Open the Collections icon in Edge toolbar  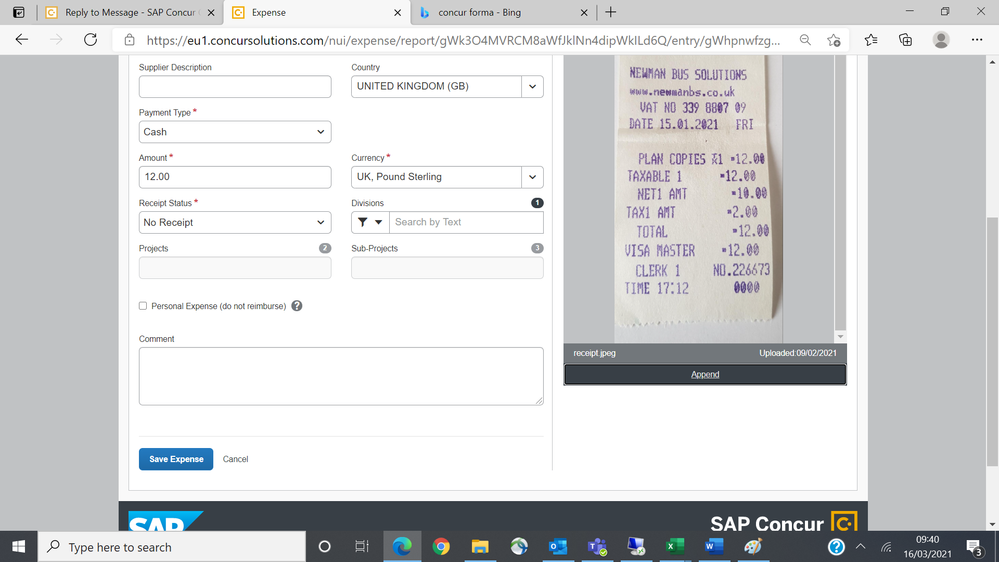click(905, 40)
